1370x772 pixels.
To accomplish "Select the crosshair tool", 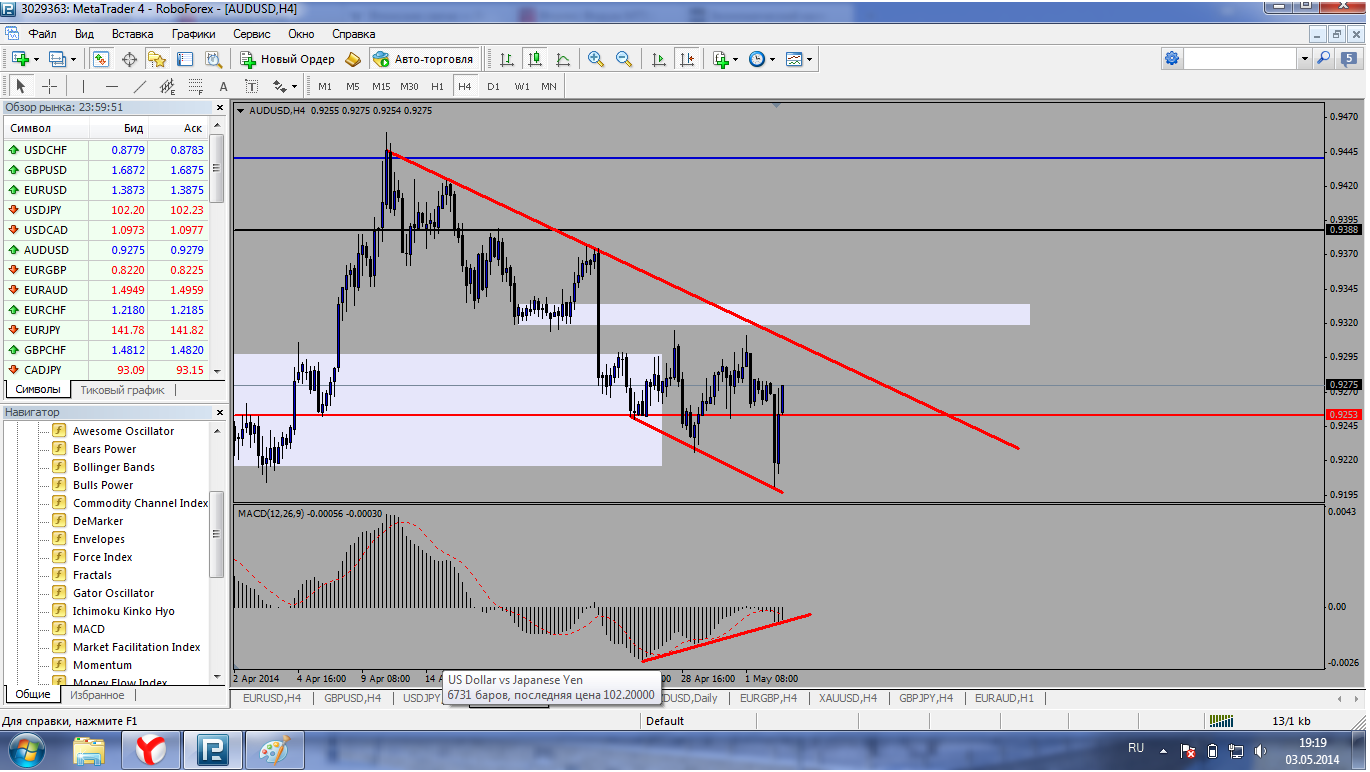I will 49,86.
